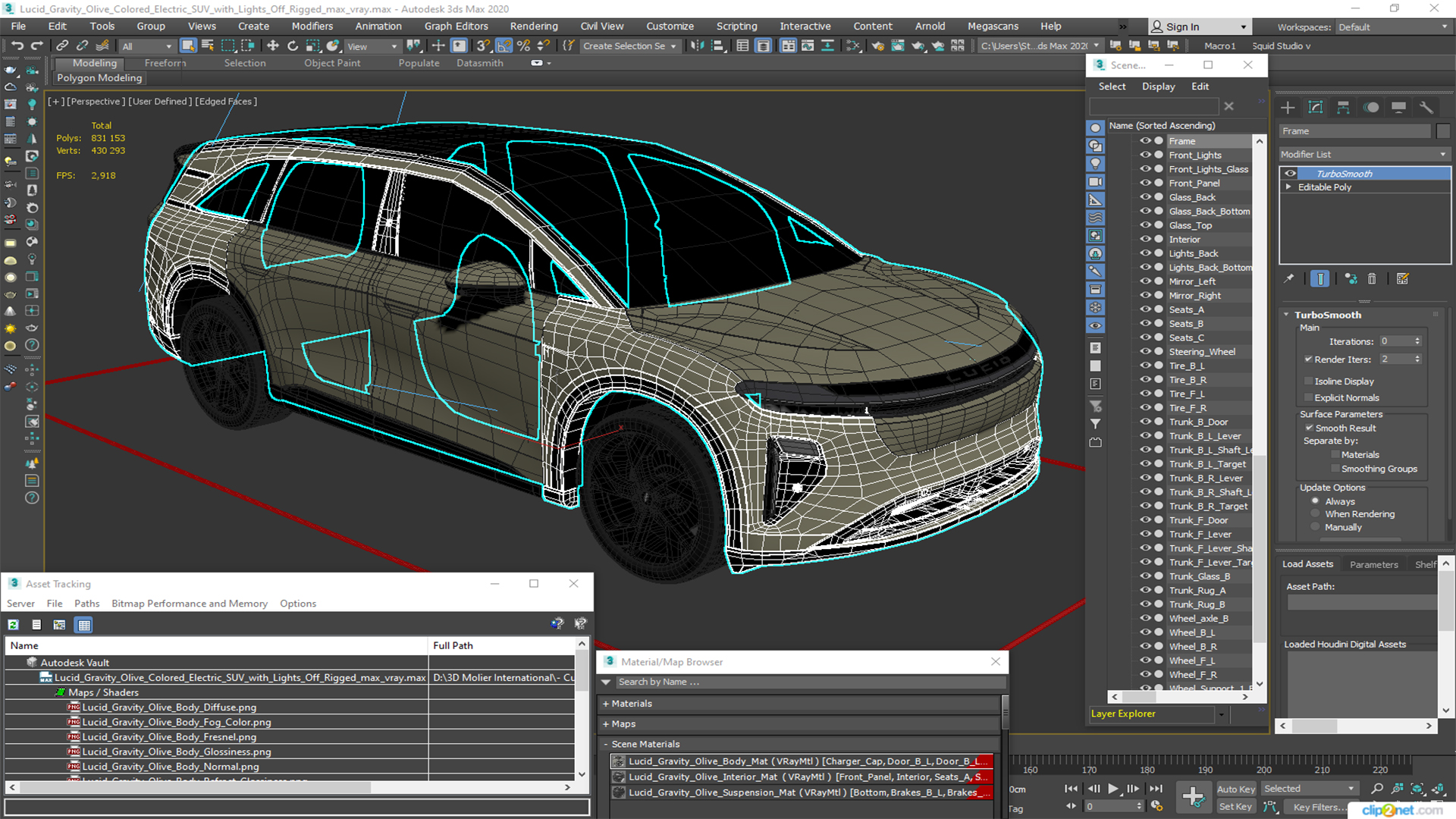Screen dimensions: 1456x819
Task: Play the animation
Action: (1112, 789)
